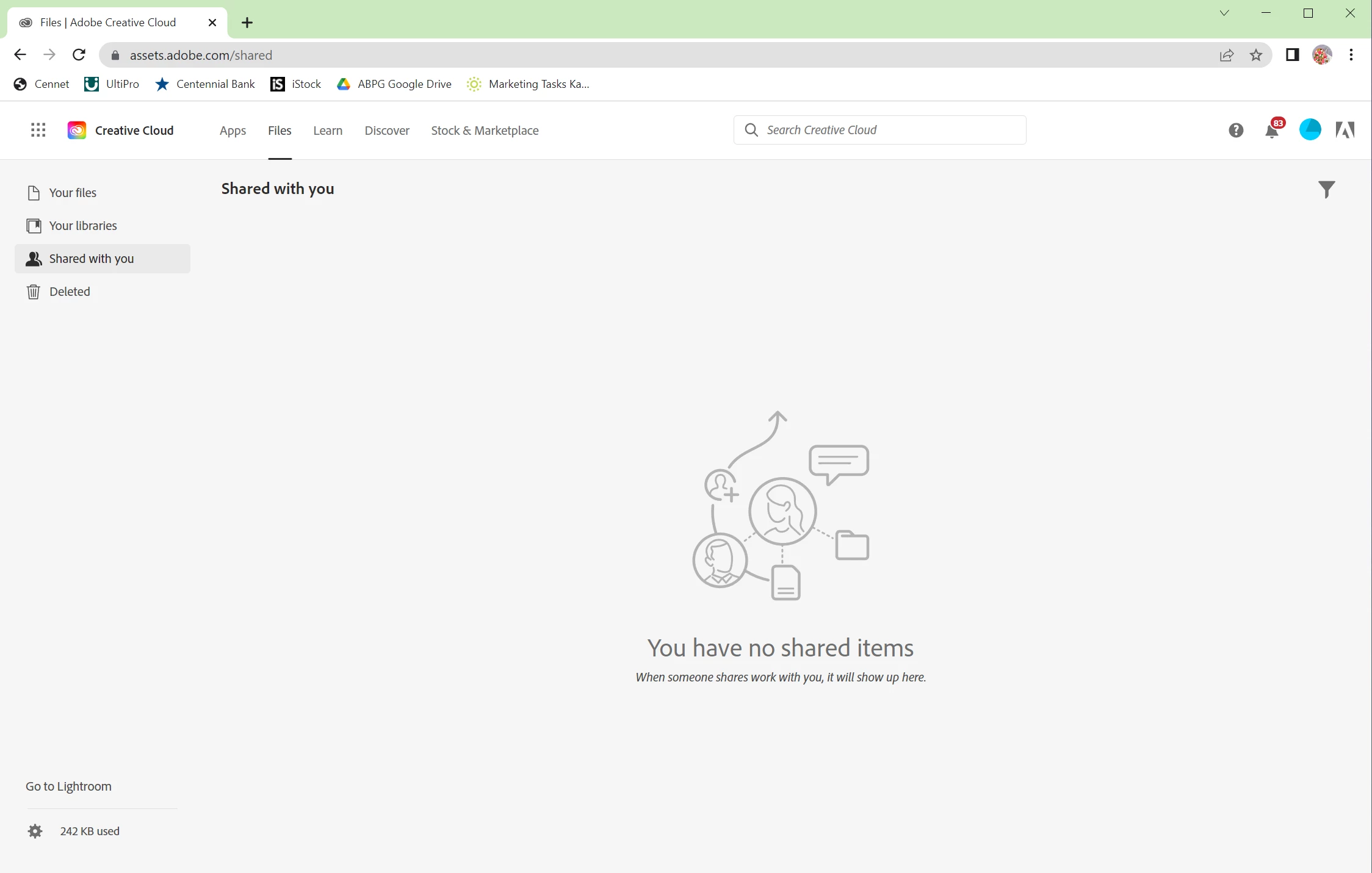1372x873 pixels.
Task: Expand the tab search chevron
Action: 1224,13
